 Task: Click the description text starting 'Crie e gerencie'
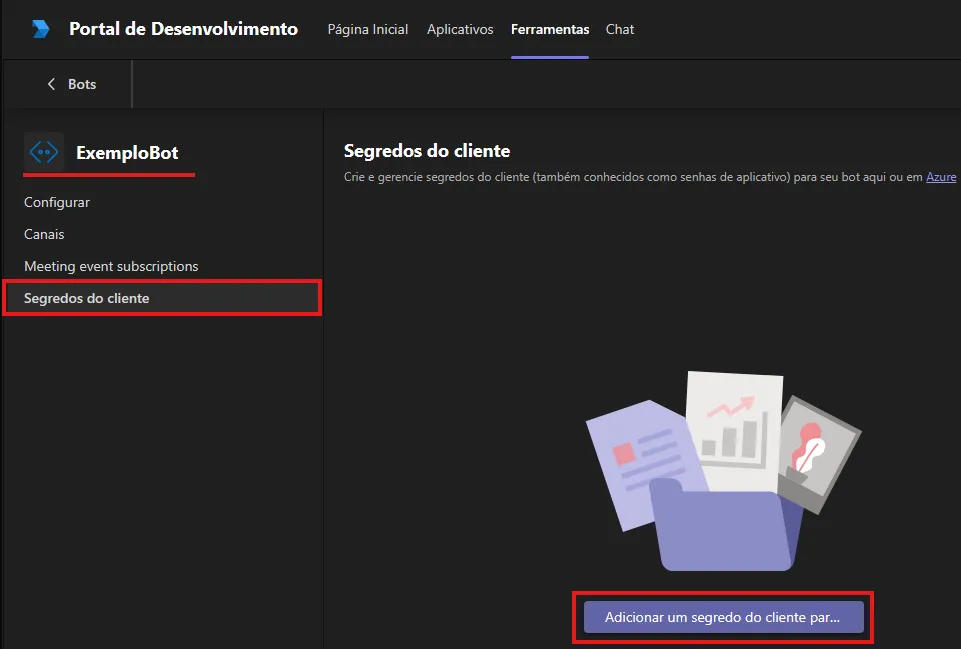[x=633, y=177]
